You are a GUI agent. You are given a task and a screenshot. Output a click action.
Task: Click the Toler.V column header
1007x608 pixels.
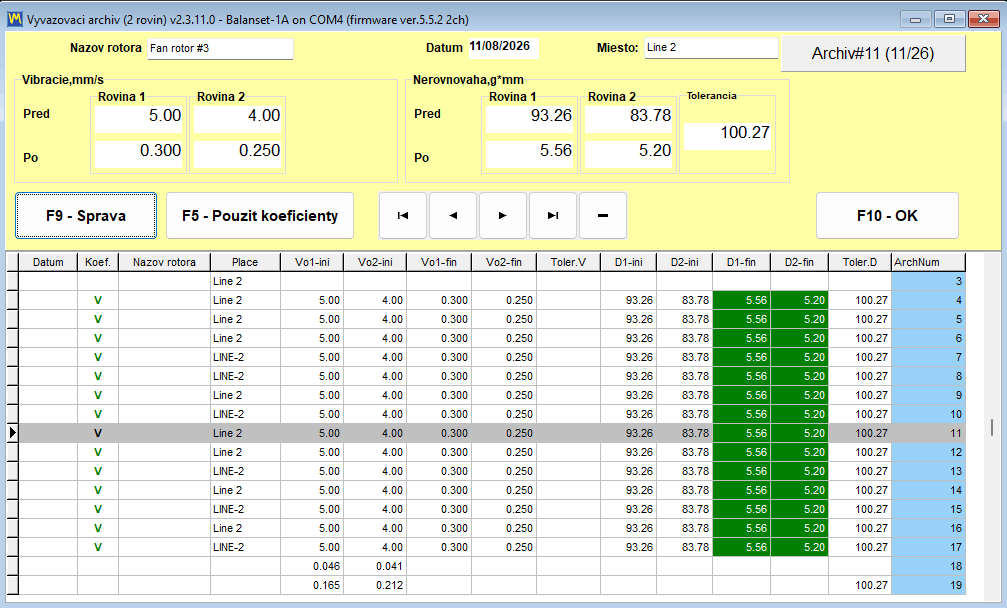click(568, 262)
